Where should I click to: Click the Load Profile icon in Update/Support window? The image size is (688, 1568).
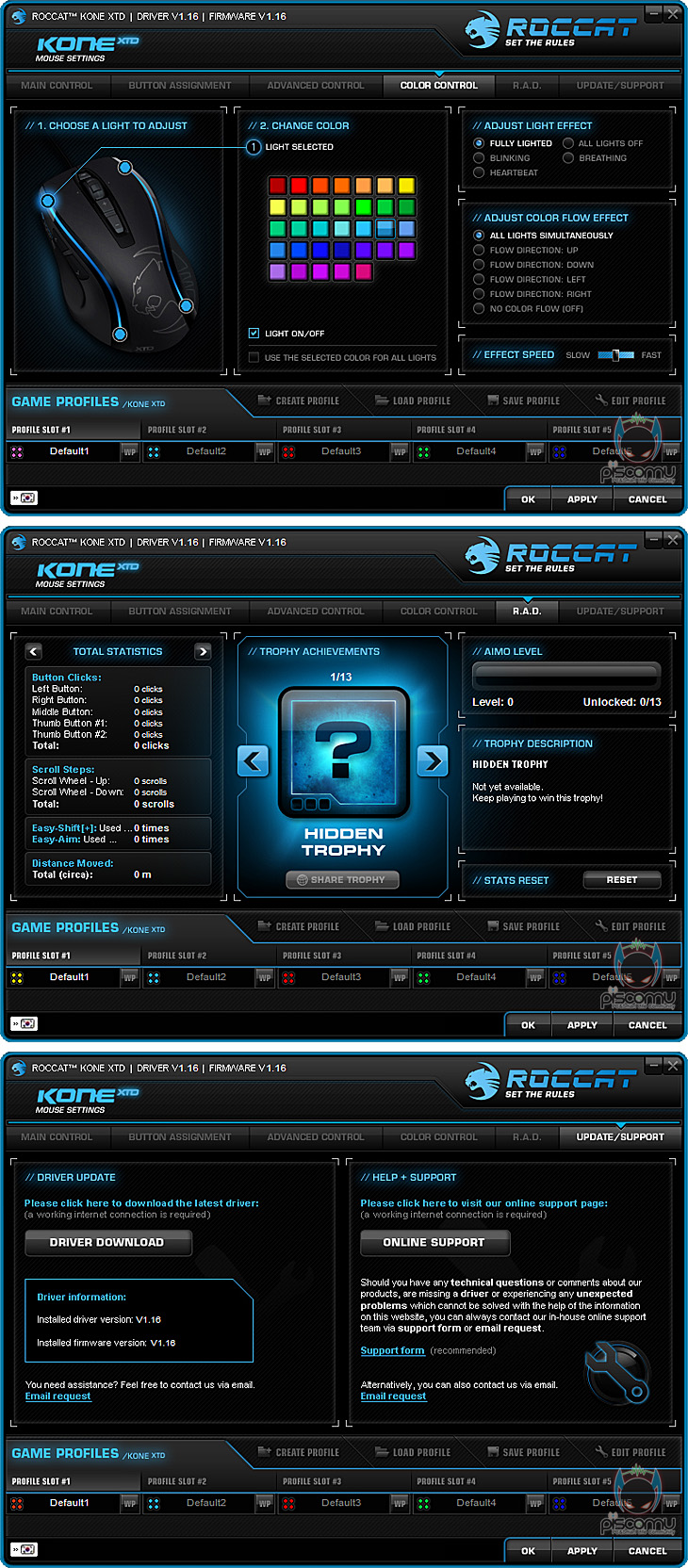382,1452
